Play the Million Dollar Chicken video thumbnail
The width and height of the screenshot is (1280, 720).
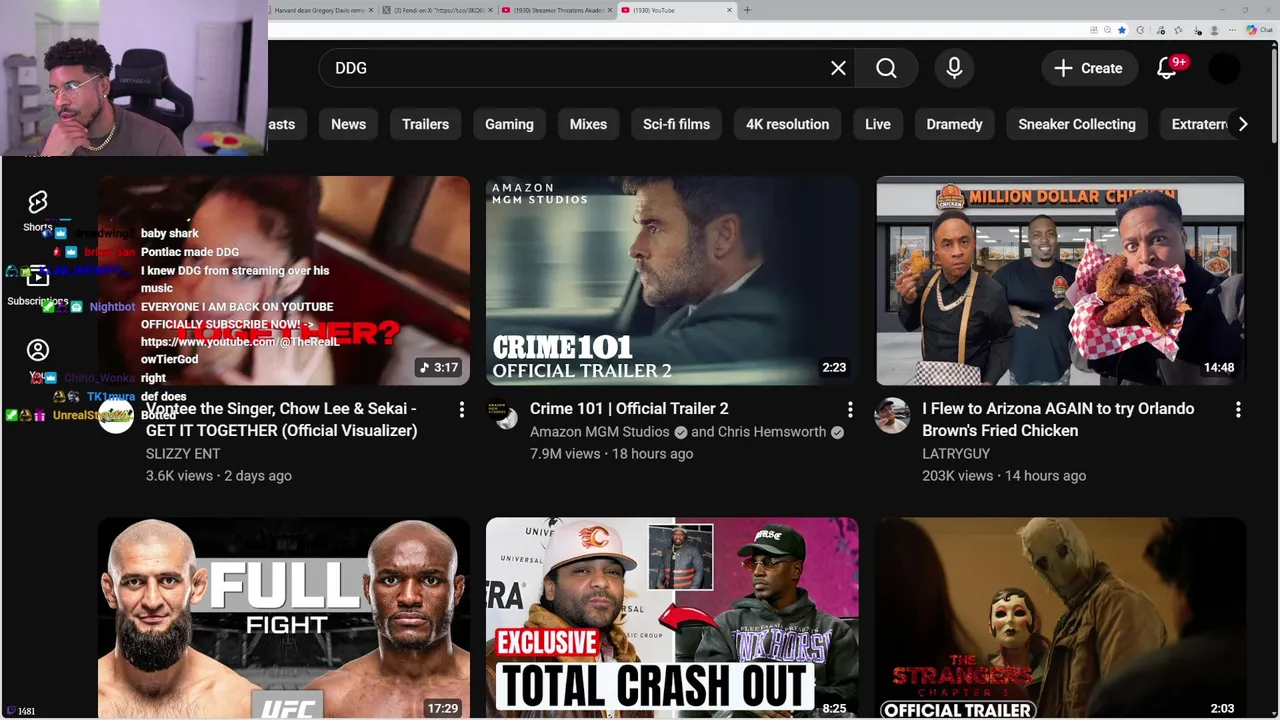click(1060, 281)
